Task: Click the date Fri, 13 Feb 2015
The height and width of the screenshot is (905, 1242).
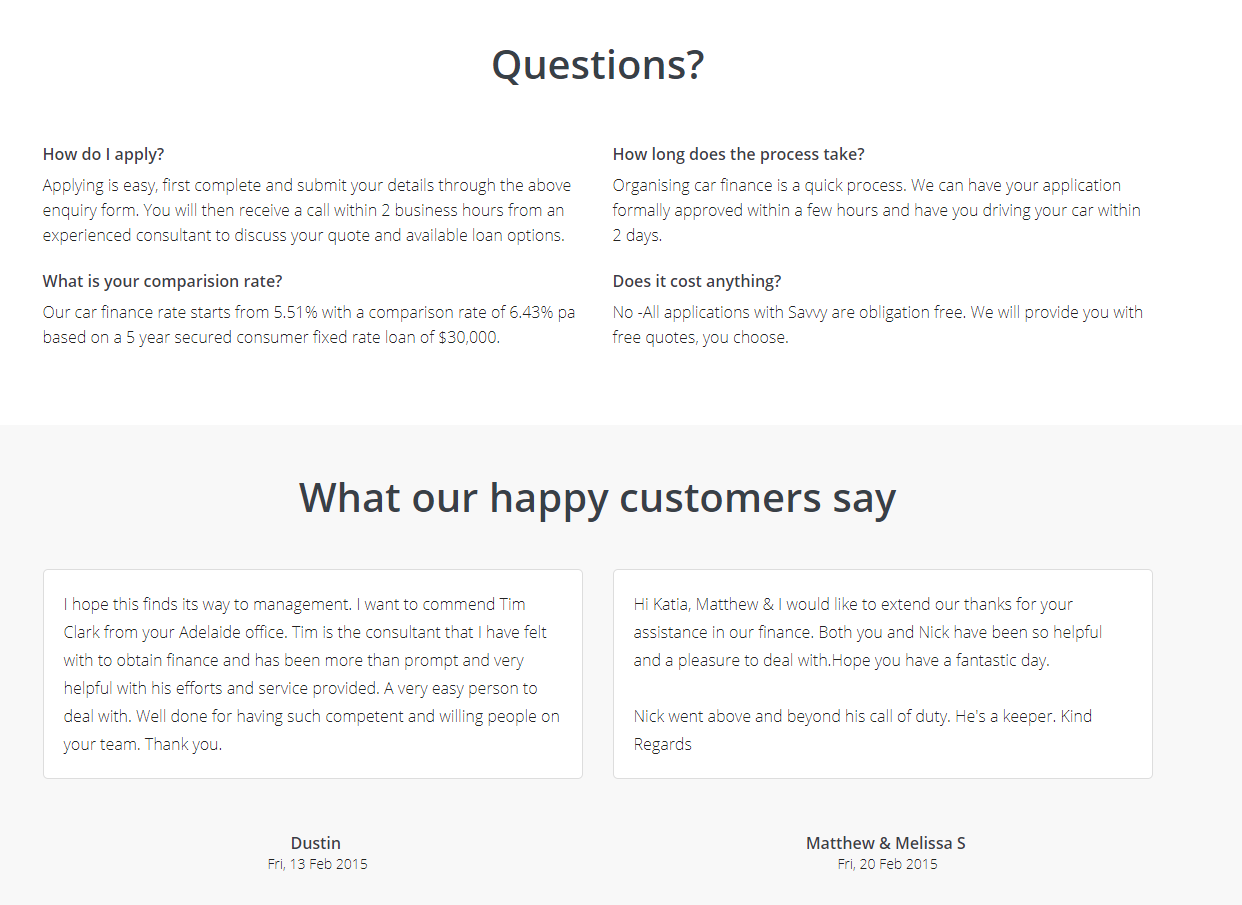Action: pos(318,864)
